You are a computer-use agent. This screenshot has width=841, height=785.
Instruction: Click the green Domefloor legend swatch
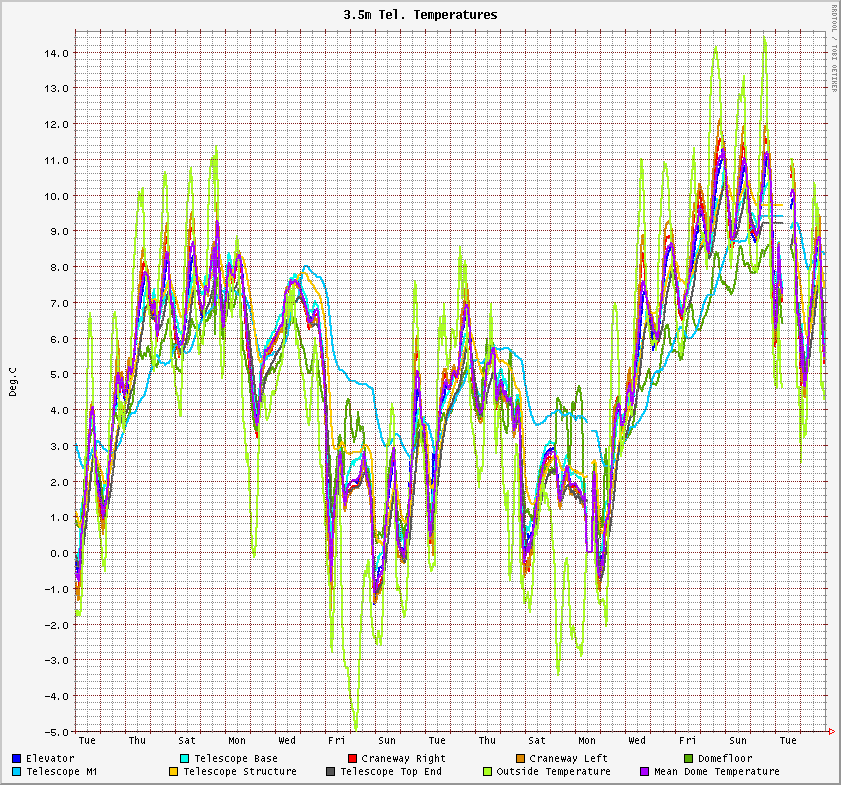pyautogui.click(x=688, y=759)
